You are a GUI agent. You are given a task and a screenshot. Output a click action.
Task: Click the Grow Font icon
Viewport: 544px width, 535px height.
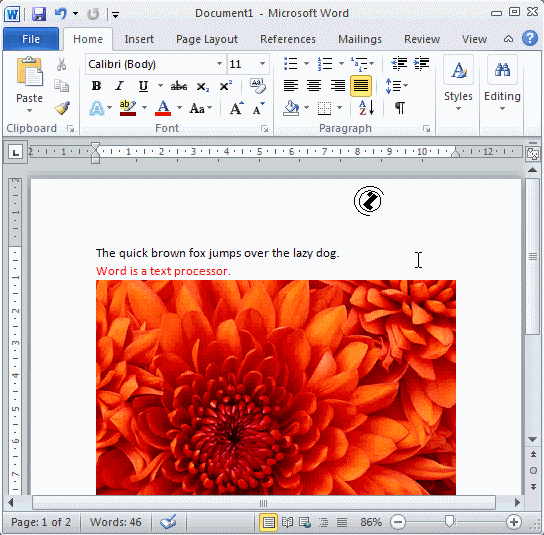point(237,108)
